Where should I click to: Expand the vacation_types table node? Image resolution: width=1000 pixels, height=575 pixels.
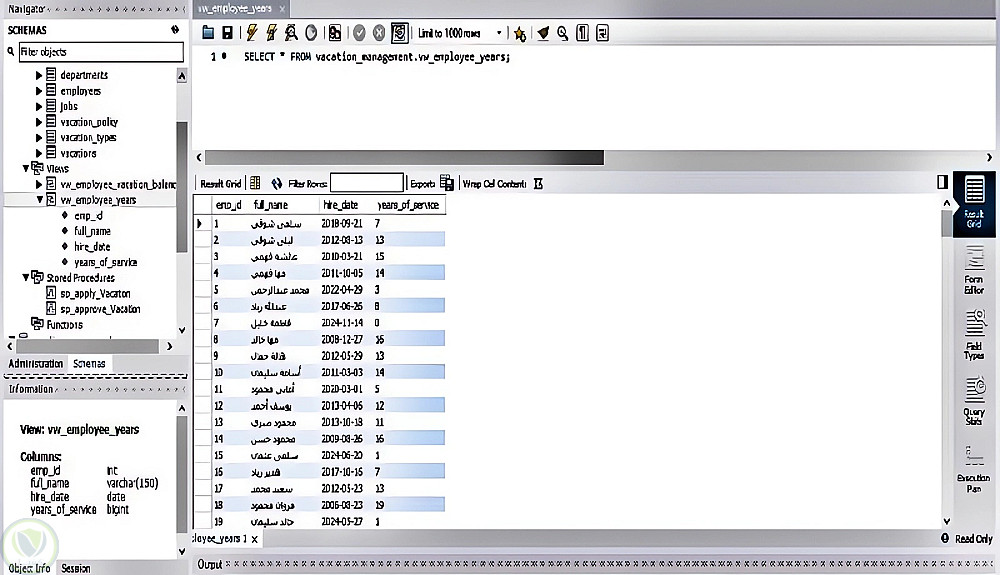[x=39, y=138]
